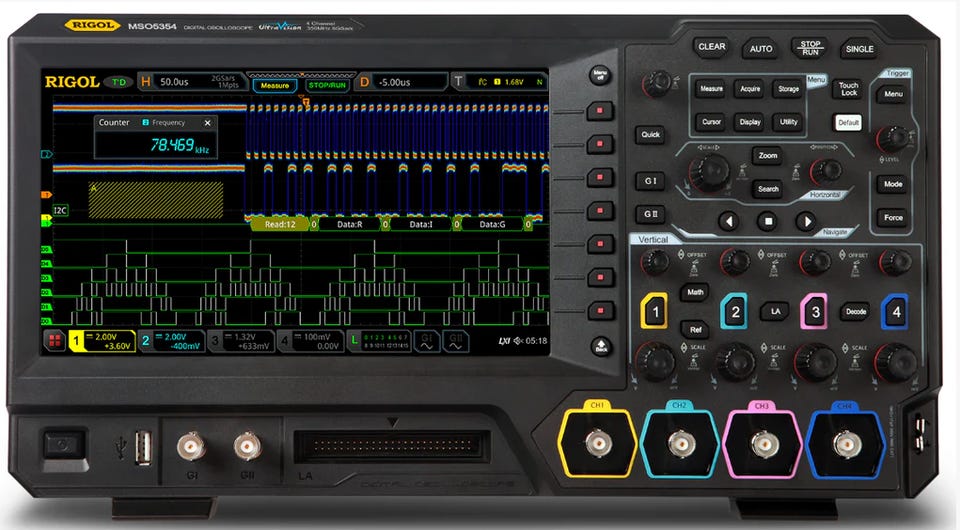
Task: Toggle physical channel 2 cyan button
Action: pyautogui.click(x=735, y=312)
